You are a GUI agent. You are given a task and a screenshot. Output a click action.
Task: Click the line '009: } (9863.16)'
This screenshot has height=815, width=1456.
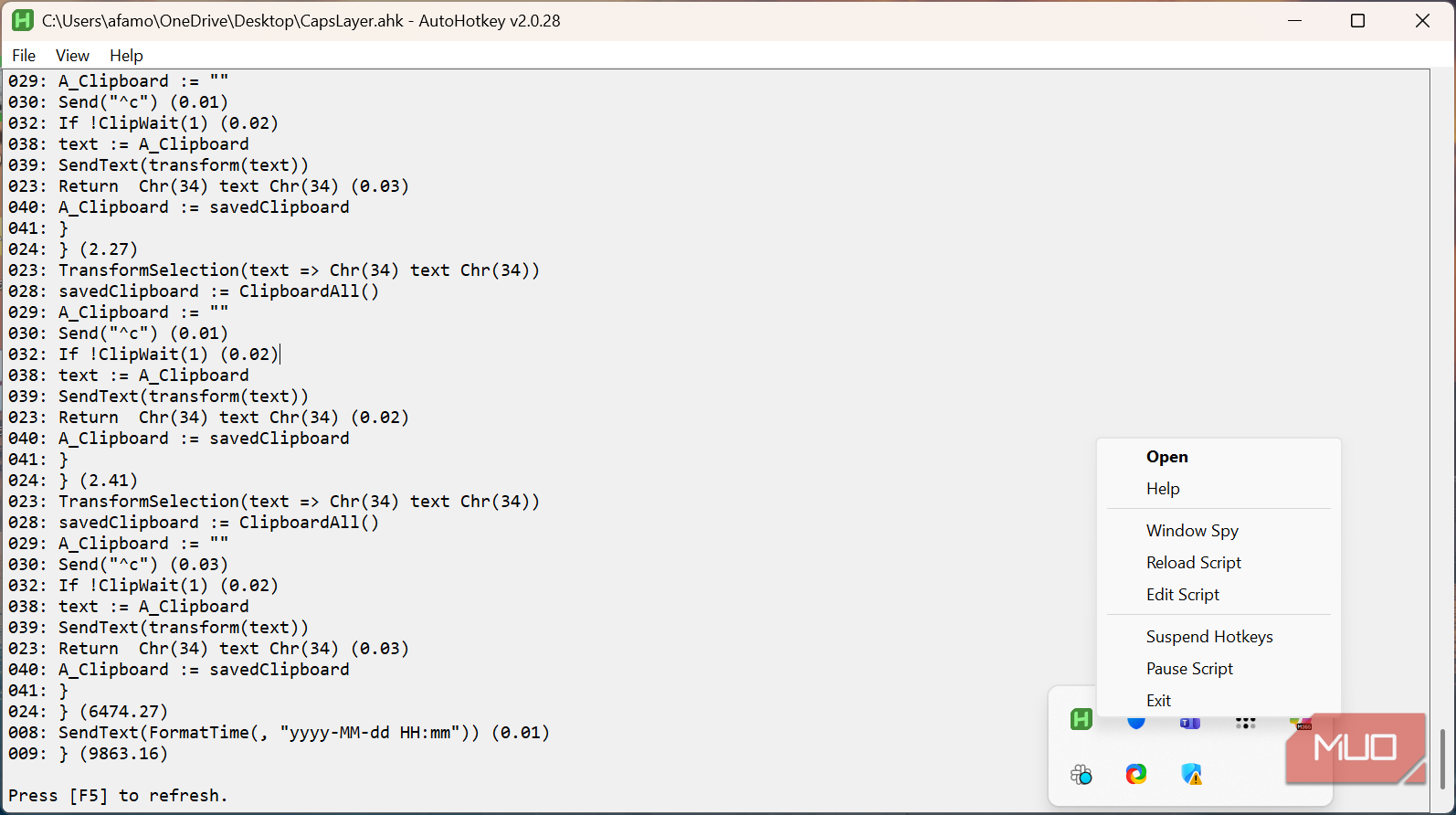[89, 754]
